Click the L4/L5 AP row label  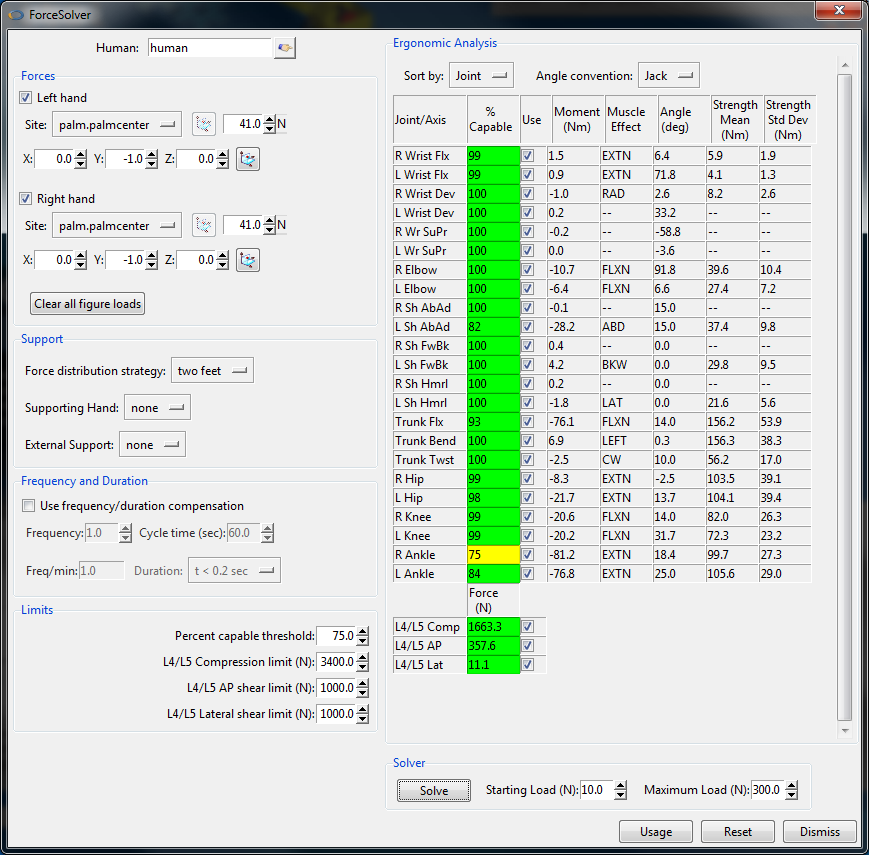click(430, 646)
